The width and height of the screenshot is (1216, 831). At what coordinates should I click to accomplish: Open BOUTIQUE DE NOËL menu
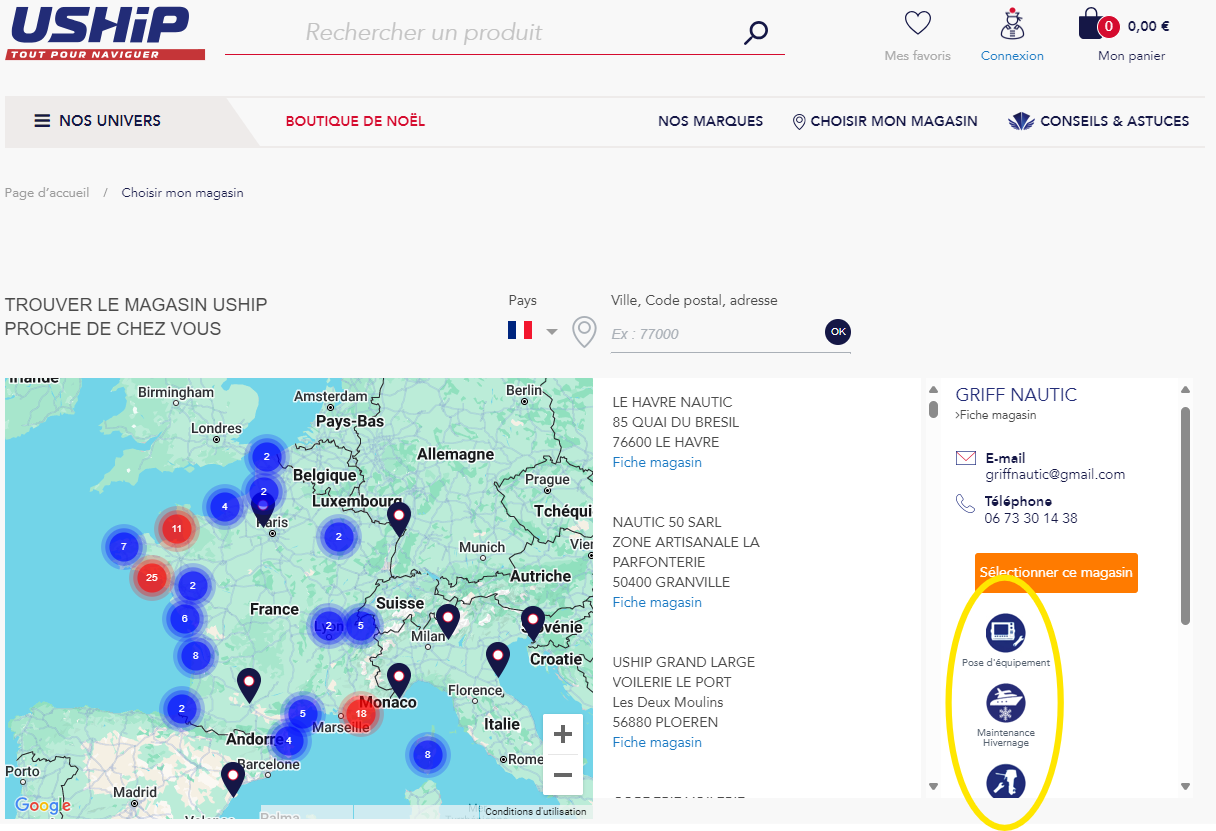(x=355, y=121)
